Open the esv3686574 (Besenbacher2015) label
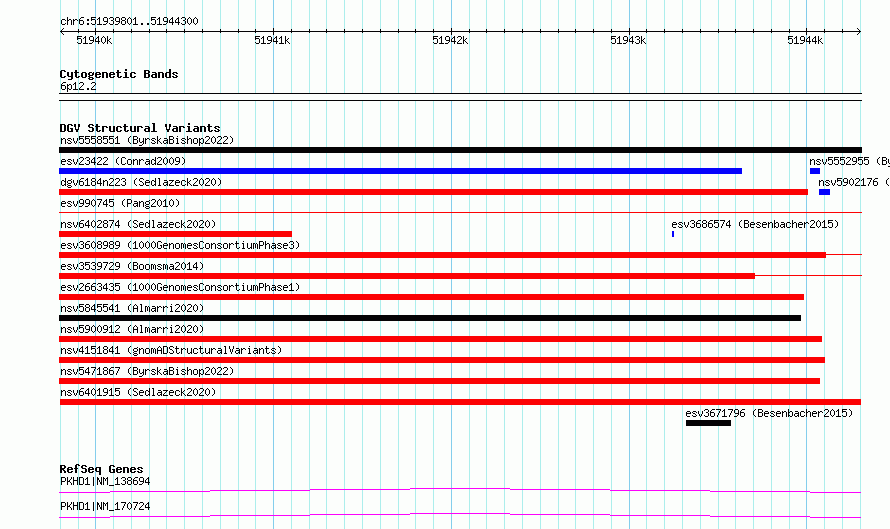The width and height of the screenshot is (890, 529). click(x=755, y=224)
